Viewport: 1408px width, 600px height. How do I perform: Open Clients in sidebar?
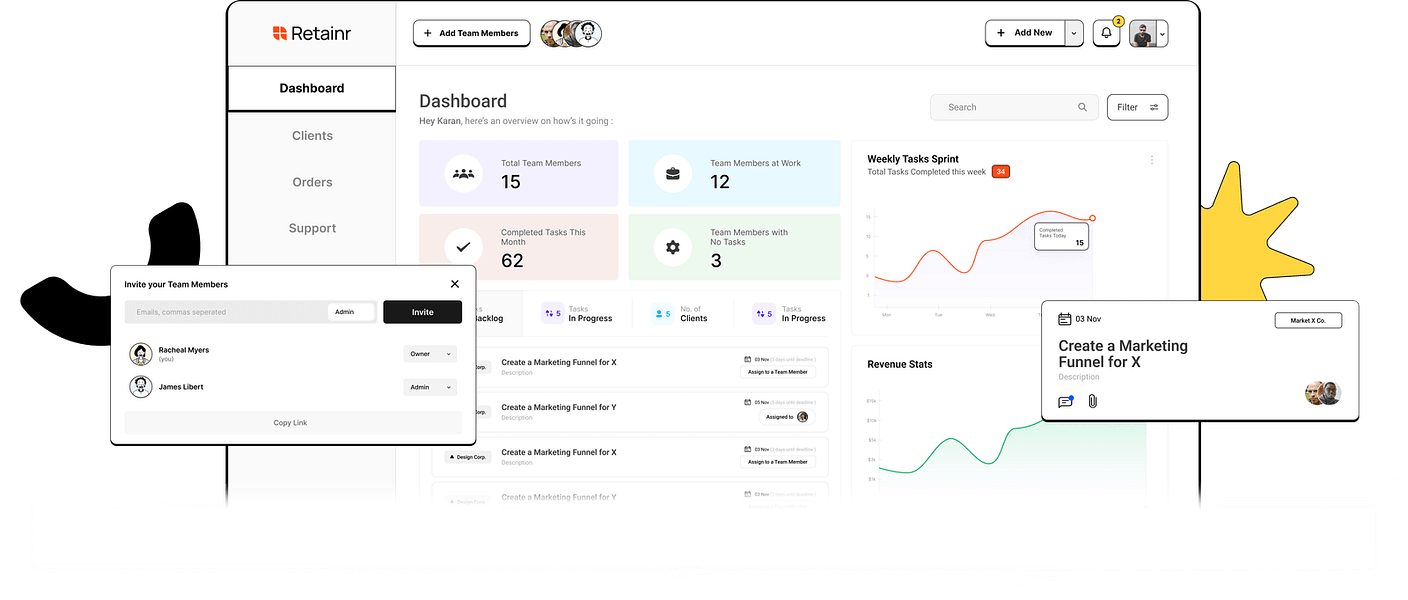[x=312, y=135]
